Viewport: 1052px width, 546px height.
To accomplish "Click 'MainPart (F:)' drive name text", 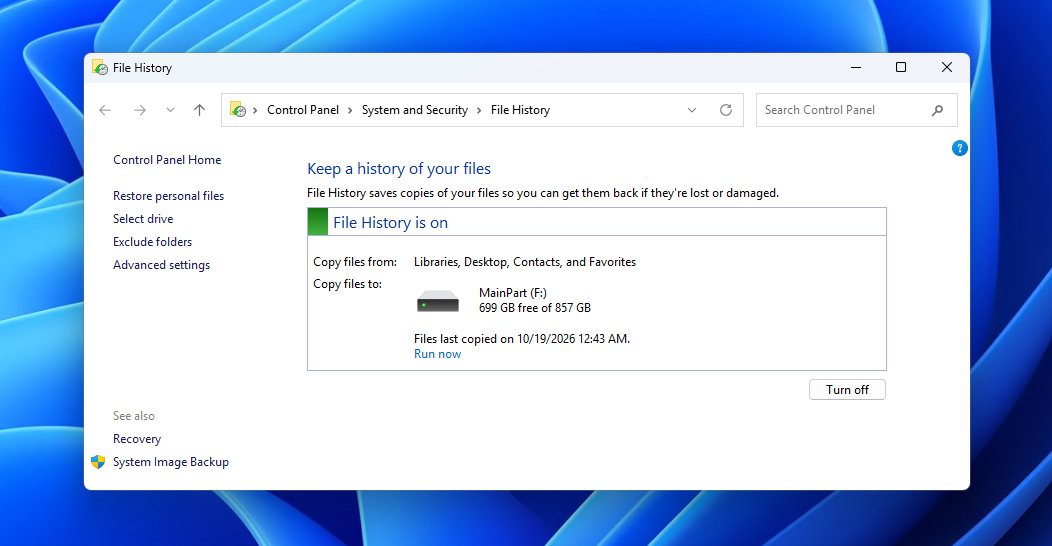I will coord(513,293).
